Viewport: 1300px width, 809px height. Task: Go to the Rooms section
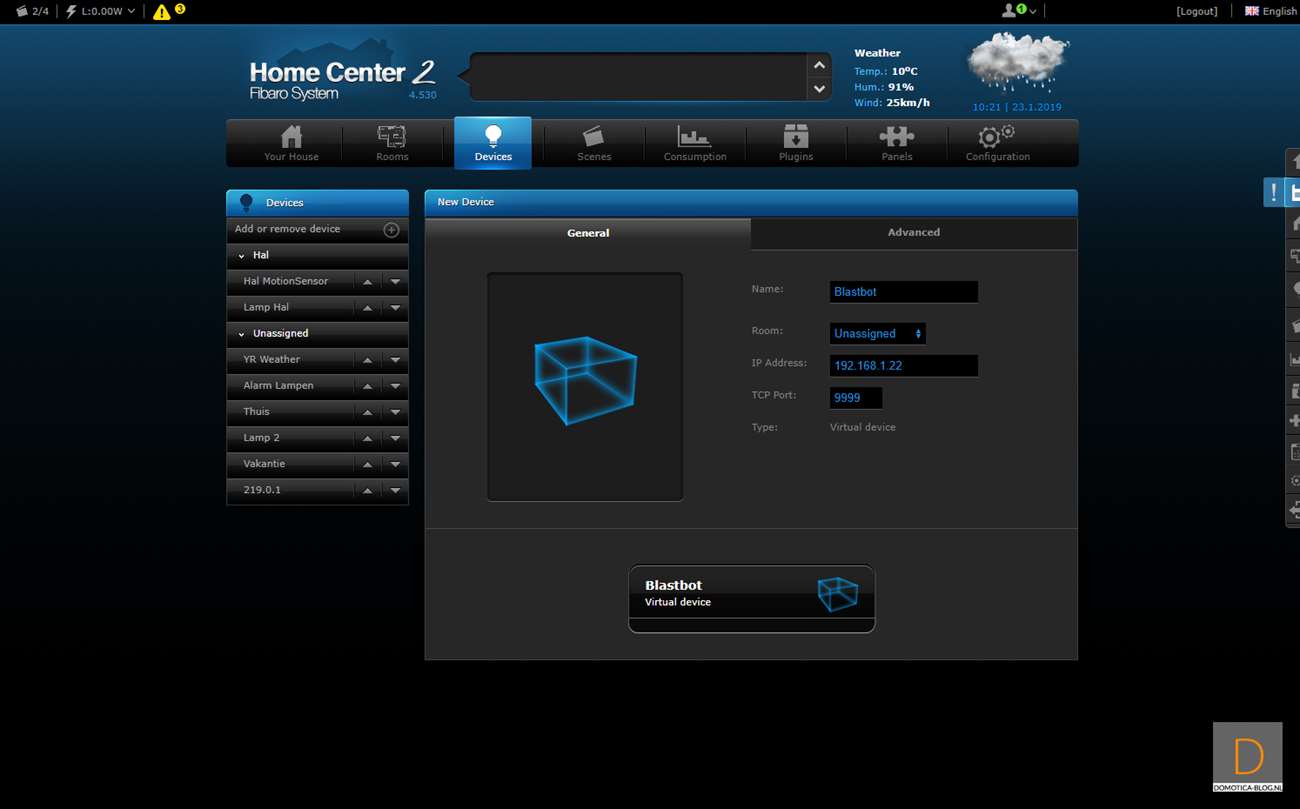coord(392,143)
